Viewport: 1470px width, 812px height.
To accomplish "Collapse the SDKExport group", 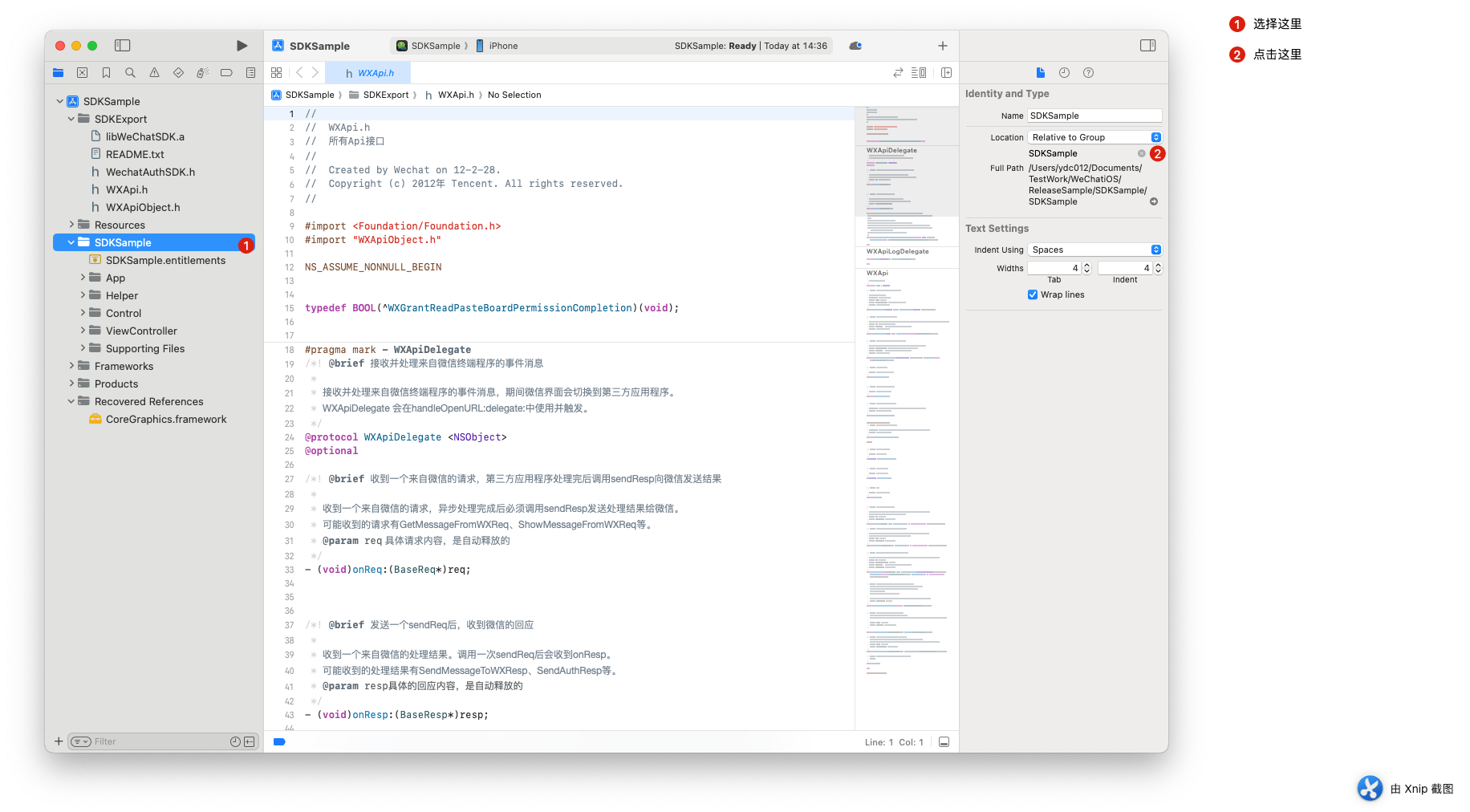I will 71,119.
